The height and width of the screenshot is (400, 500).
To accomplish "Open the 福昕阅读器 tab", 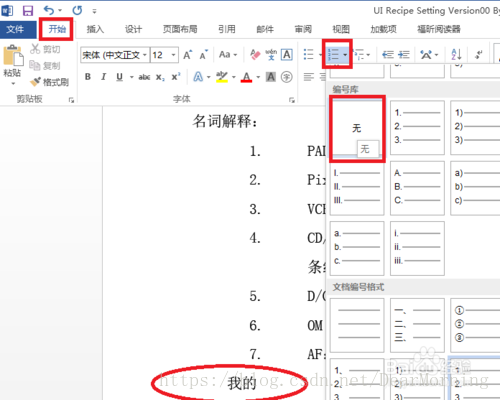I will 439,29.
